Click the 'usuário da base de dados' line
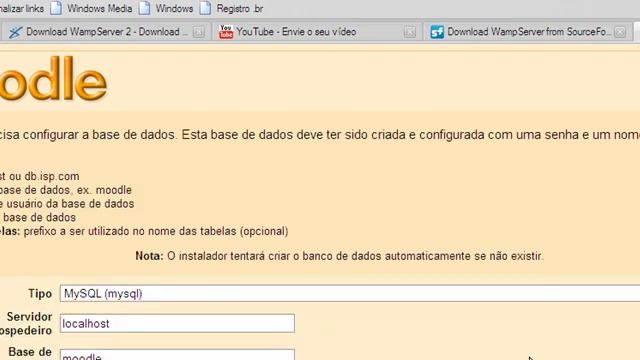Screen dimensions: 640x360 [x=67, y=204]
